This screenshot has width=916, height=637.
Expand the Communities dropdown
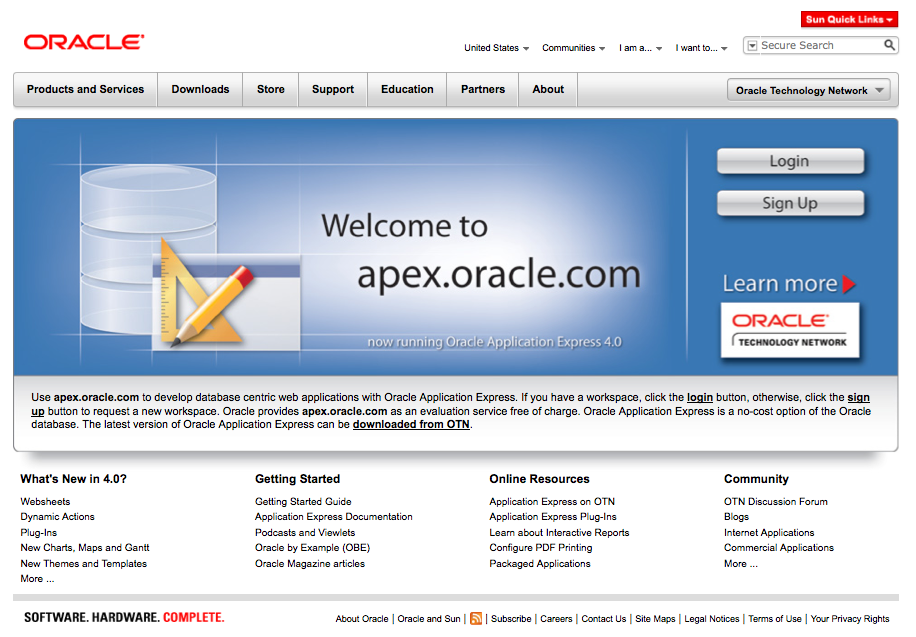pyautogui.click(x=573, y=48)
